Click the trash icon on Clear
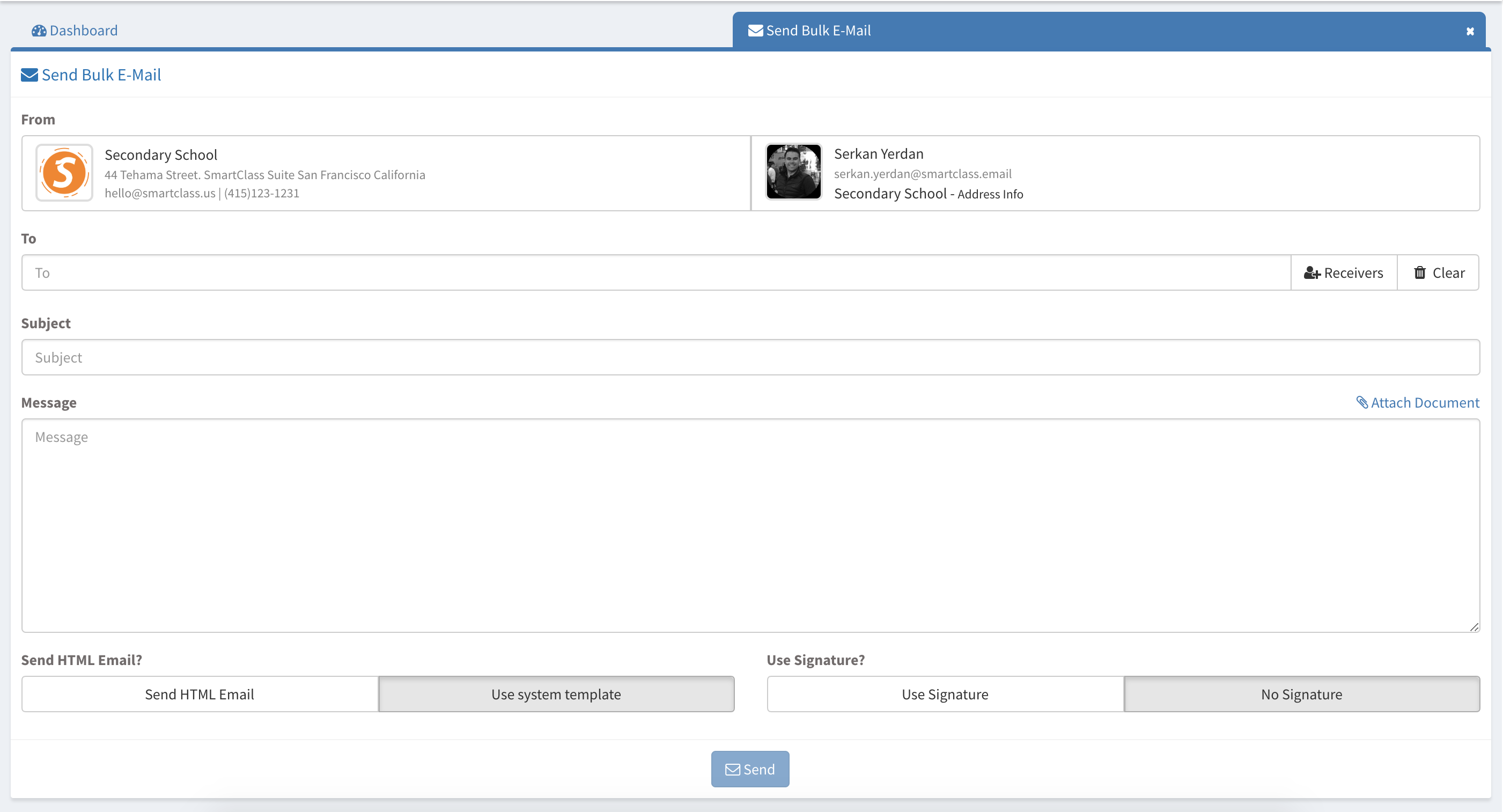This screenshot has height=812, width=1503. 1419,272
